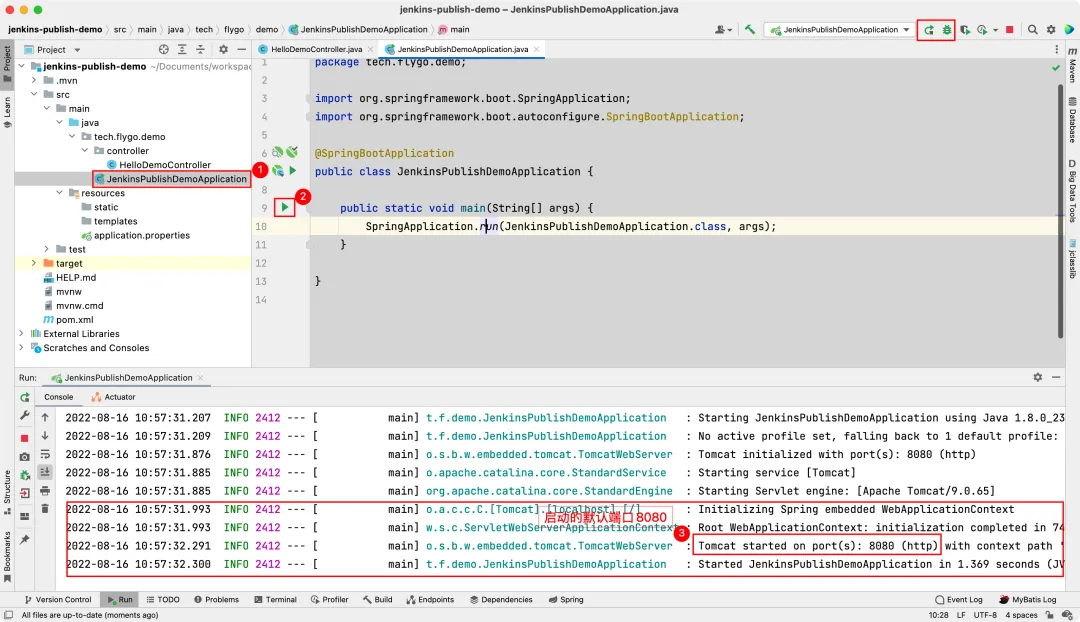The image size is (1080, 622).
Task: Collapse the main folder
Action: point(47,108)
